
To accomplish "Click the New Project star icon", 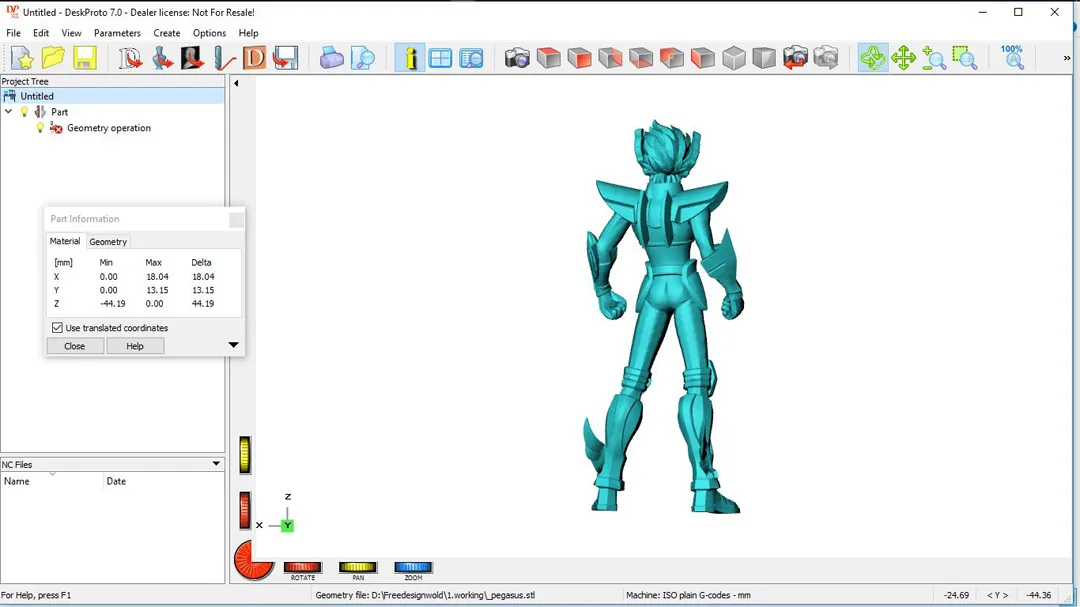I will (22, 58).
